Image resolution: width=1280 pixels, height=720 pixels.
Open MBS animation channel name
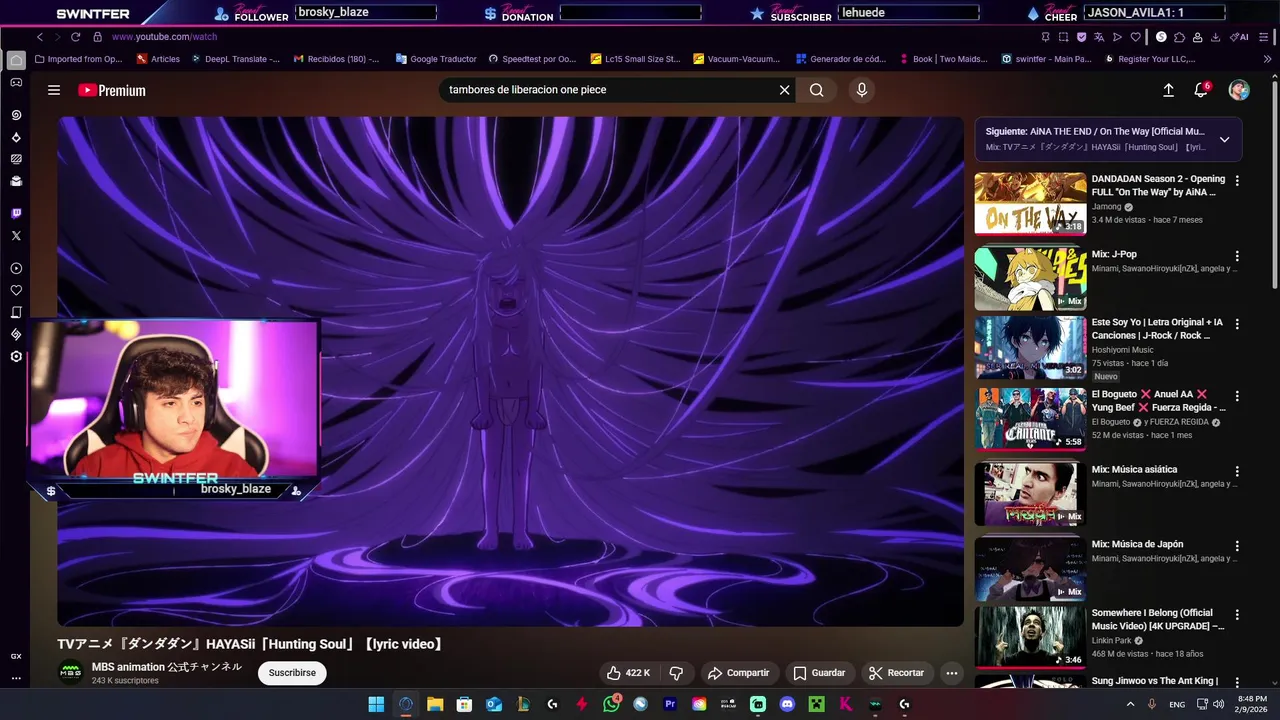click(166, 667)
